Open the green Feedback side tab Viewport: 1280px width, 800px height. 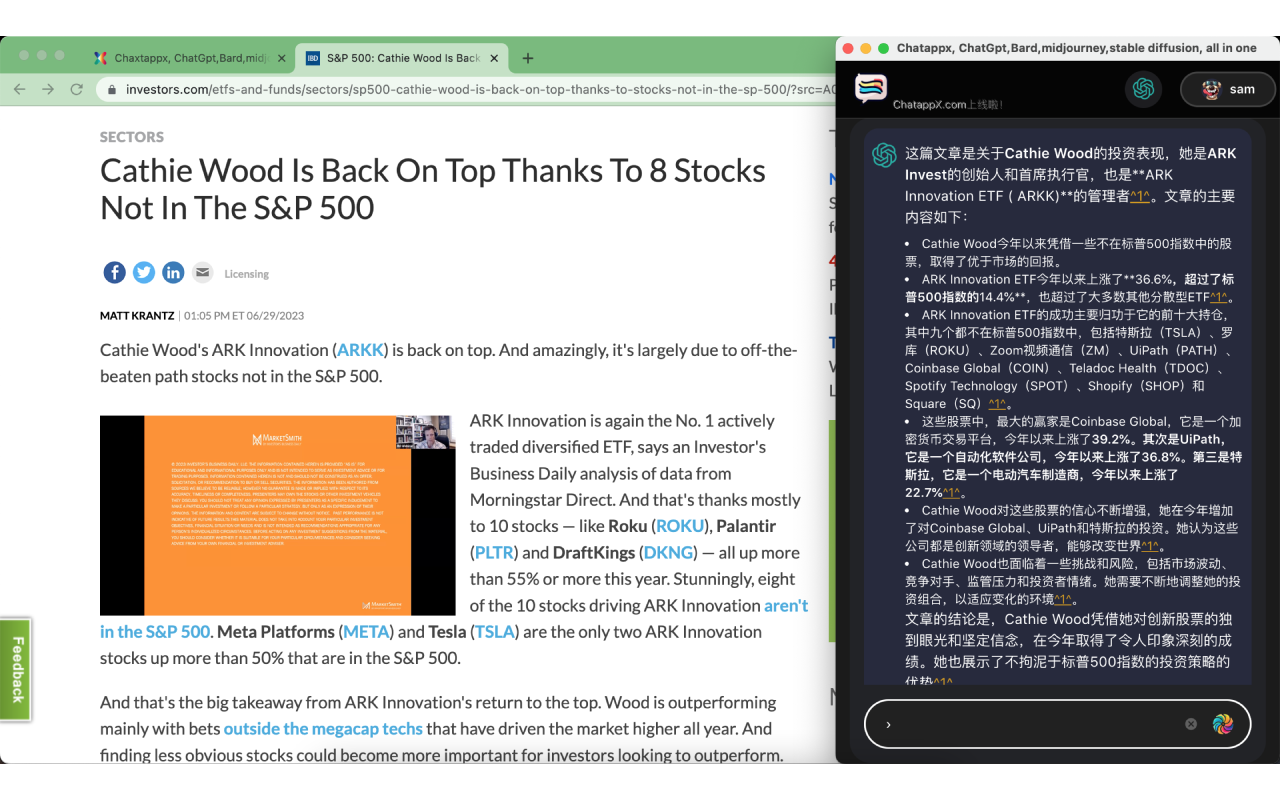click(16, 668)
